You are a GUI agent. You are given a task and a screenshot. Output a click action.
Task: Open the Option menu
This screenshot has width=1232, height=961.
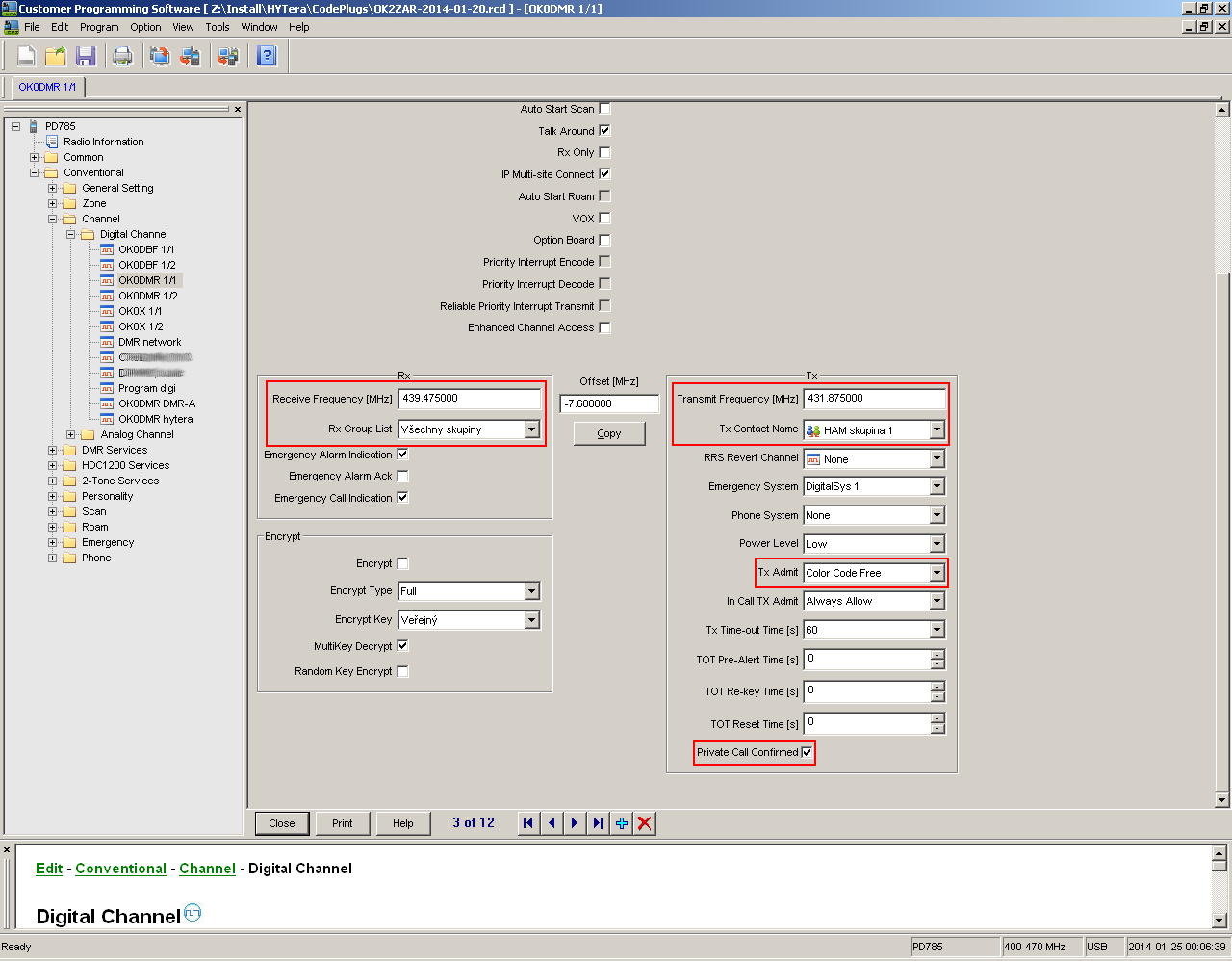click(145, 27)
